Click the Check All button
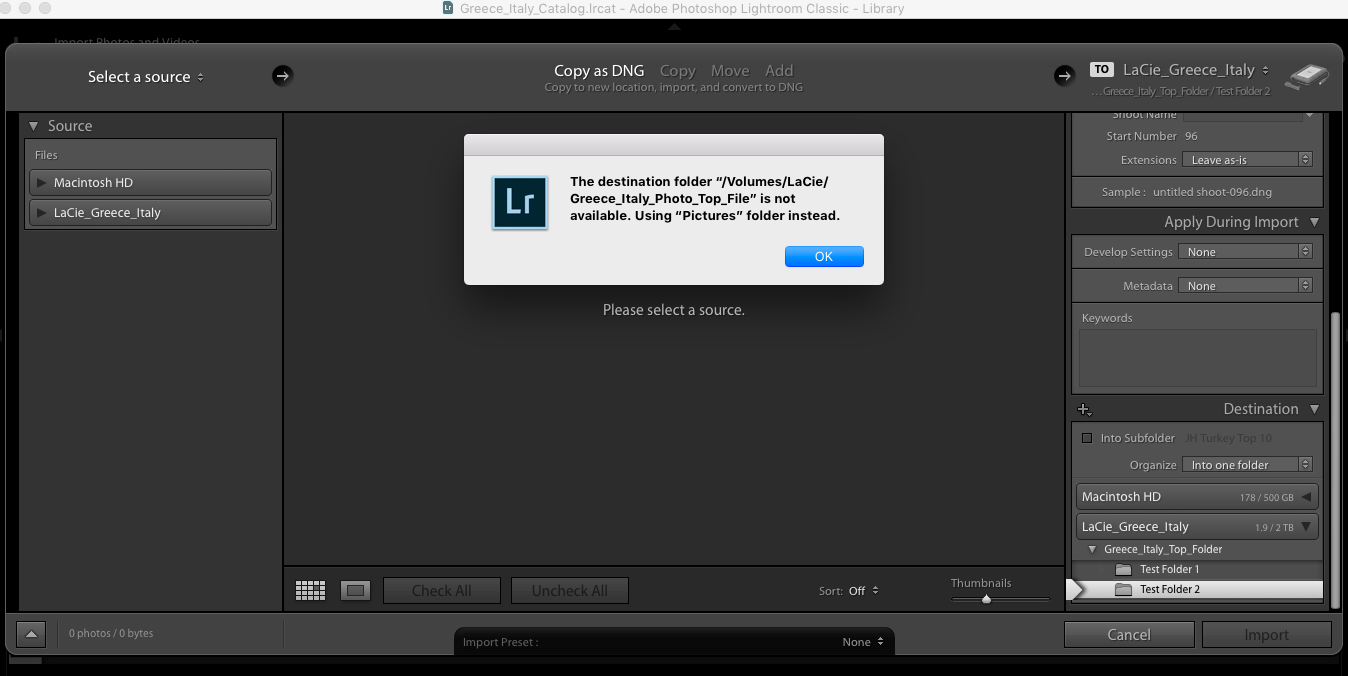The width and height of the screenshot is (1348, 676). 442,591
